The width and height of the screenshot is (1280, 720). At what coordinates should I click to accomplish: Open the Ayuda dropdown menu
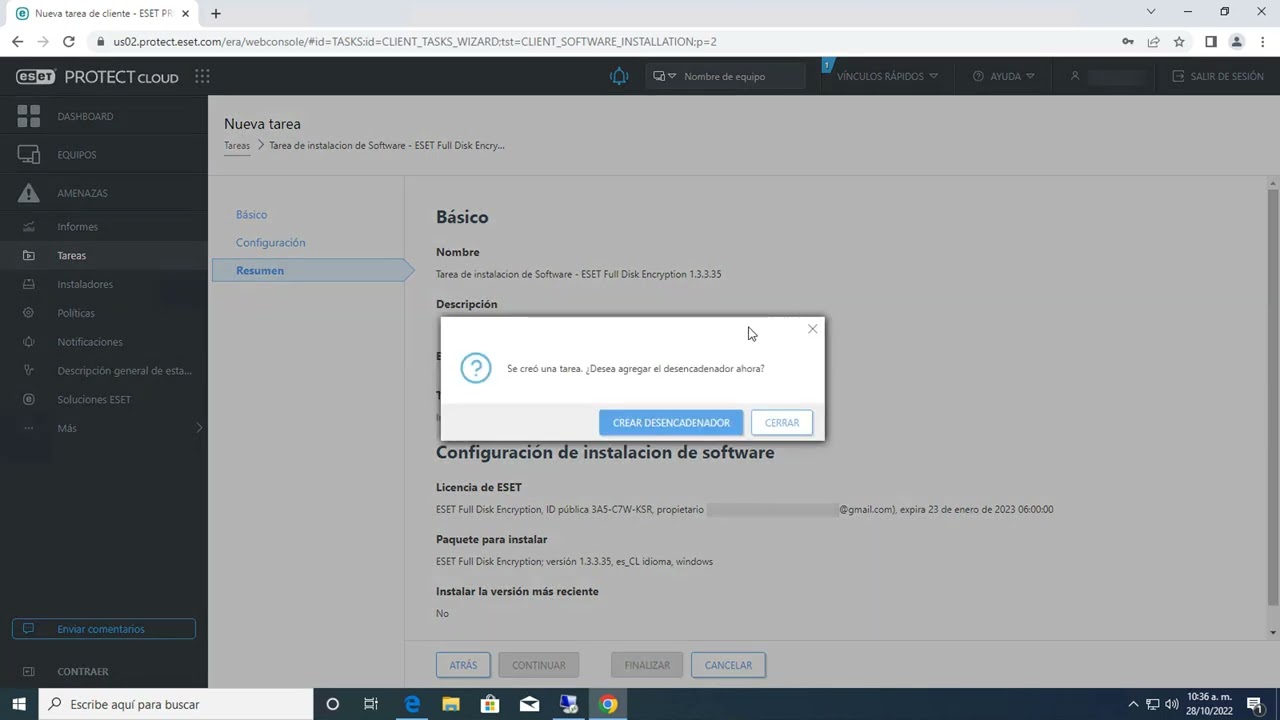click(x=1004, y=77)
